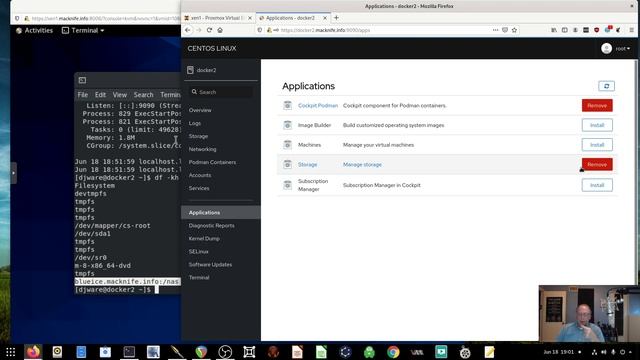Install Image Builder

pyautogui.click(x=597, y=125)
